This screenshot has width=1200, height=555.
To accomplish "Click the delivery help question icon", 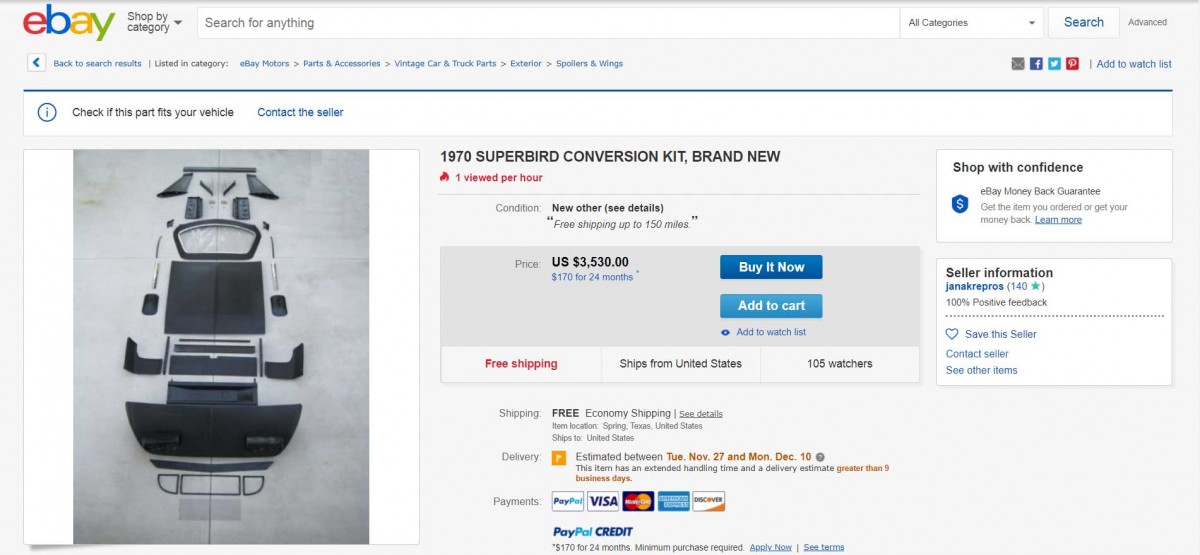I will click(x=820, y=457).
